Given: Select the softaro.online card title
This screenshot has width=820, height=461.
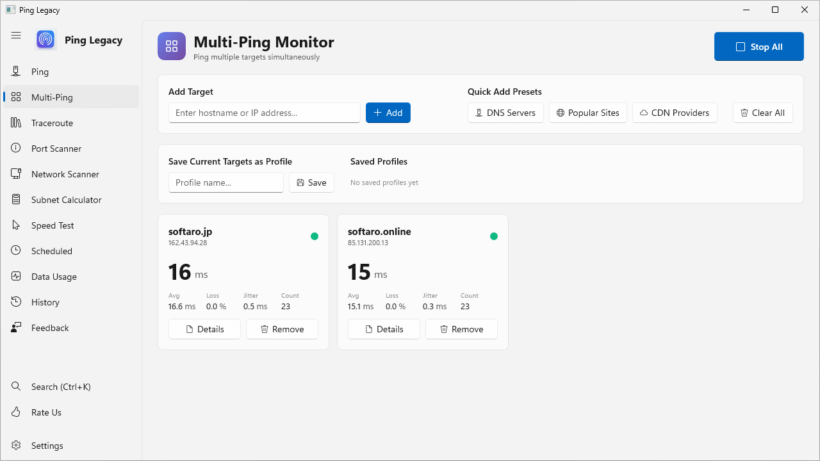Looking at the screenshot, I should click(379, 232).
